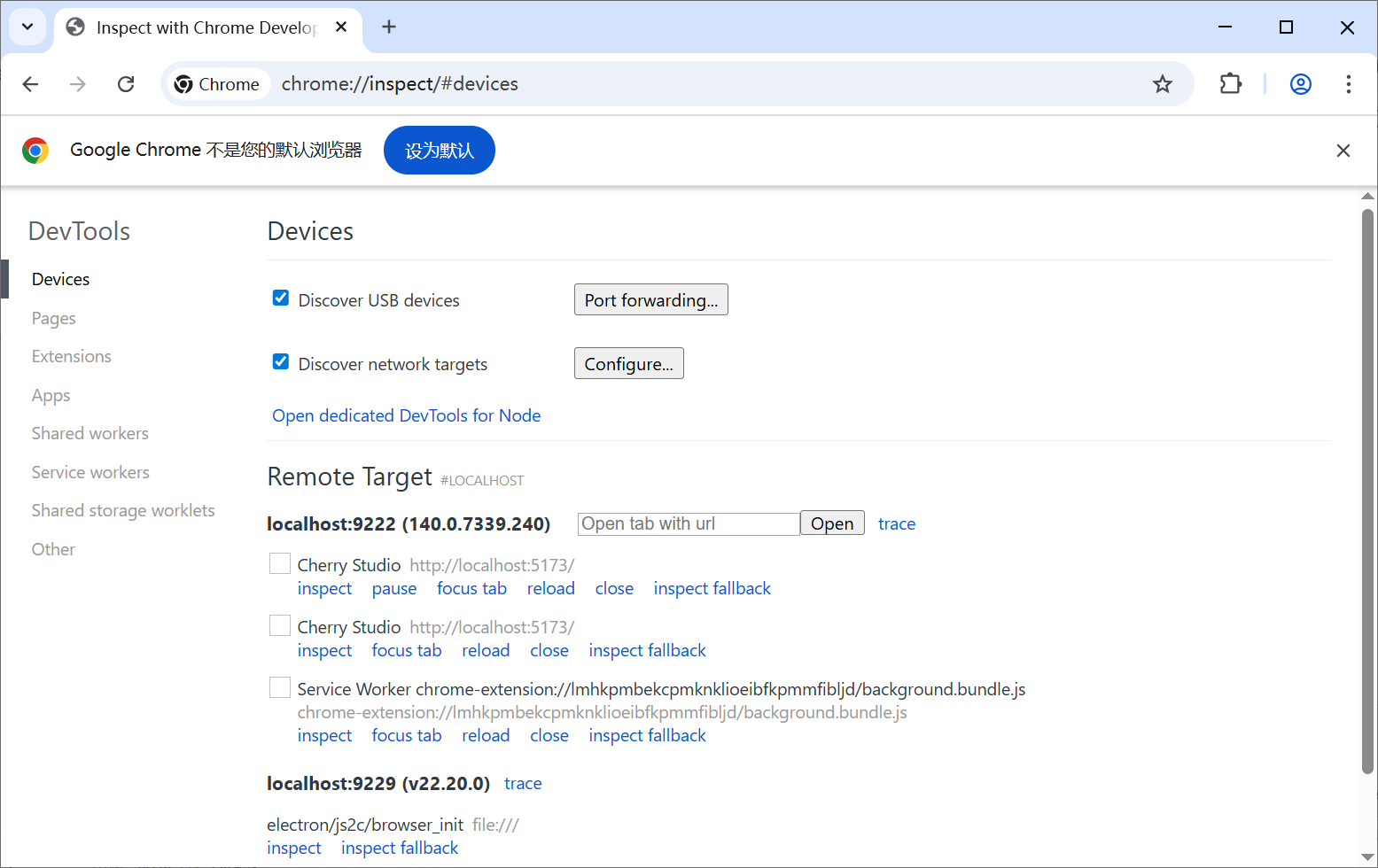Select Devices in DevTools sidebar

(60, 279)
